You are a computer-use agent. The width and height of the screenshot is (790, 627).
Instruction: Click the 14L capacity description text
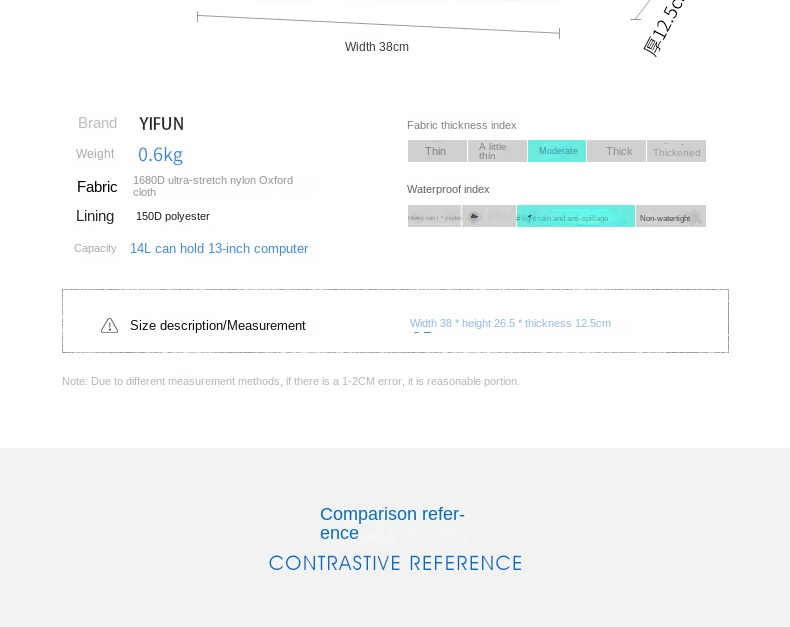click(x=219, y=248)
